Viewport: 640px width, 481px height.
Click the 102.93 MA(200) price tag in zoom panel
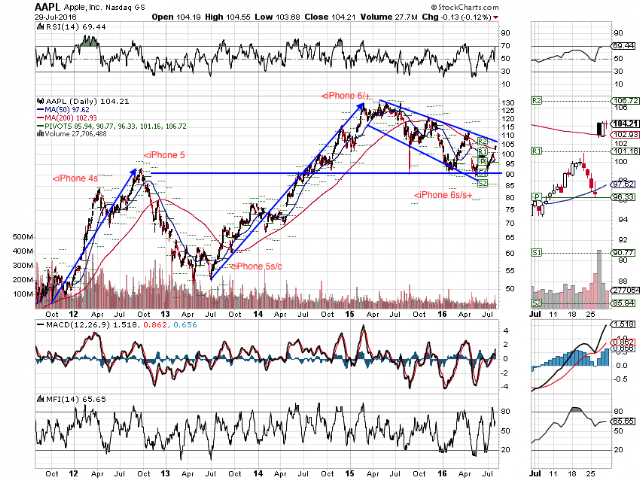pos(624,135)
